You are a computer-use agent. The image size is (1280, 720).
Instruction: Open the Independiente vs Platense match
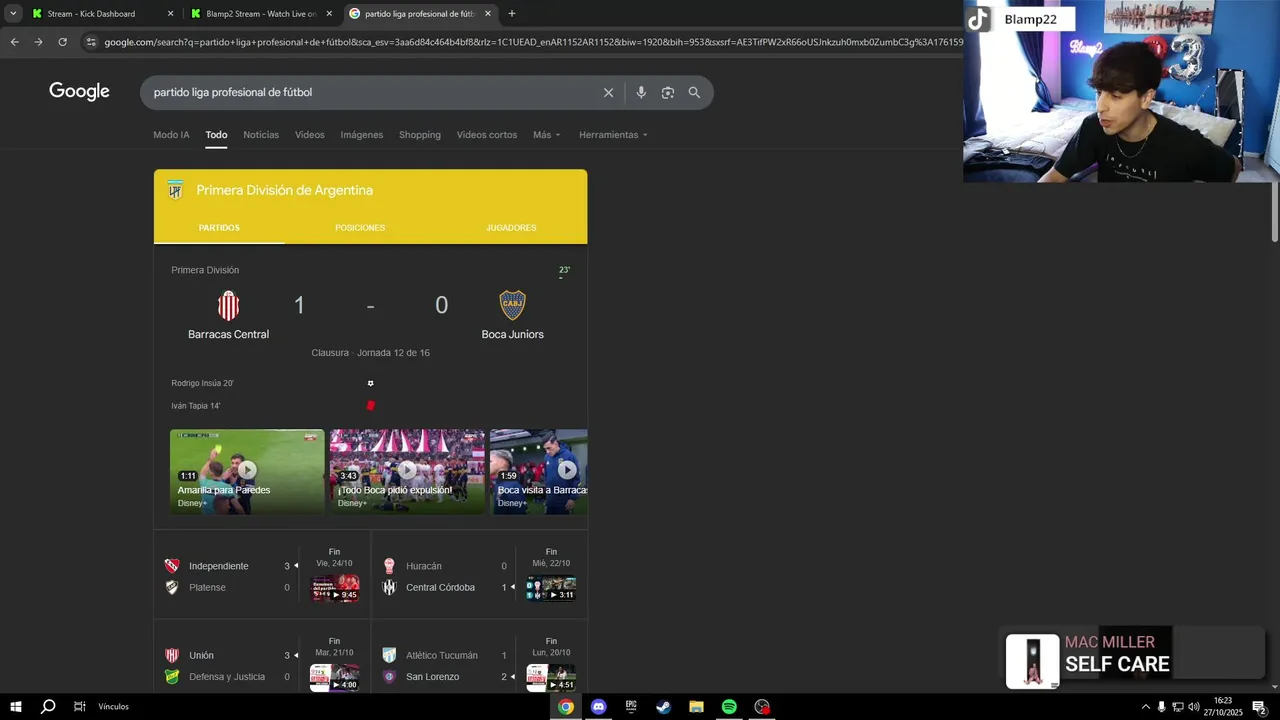(262, 576)
